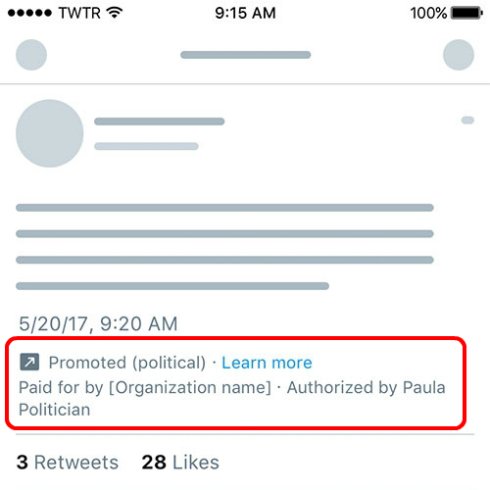Tap Authorized by Paula Politician text
Screen dimensions: 490x490
tap(232, 398)
